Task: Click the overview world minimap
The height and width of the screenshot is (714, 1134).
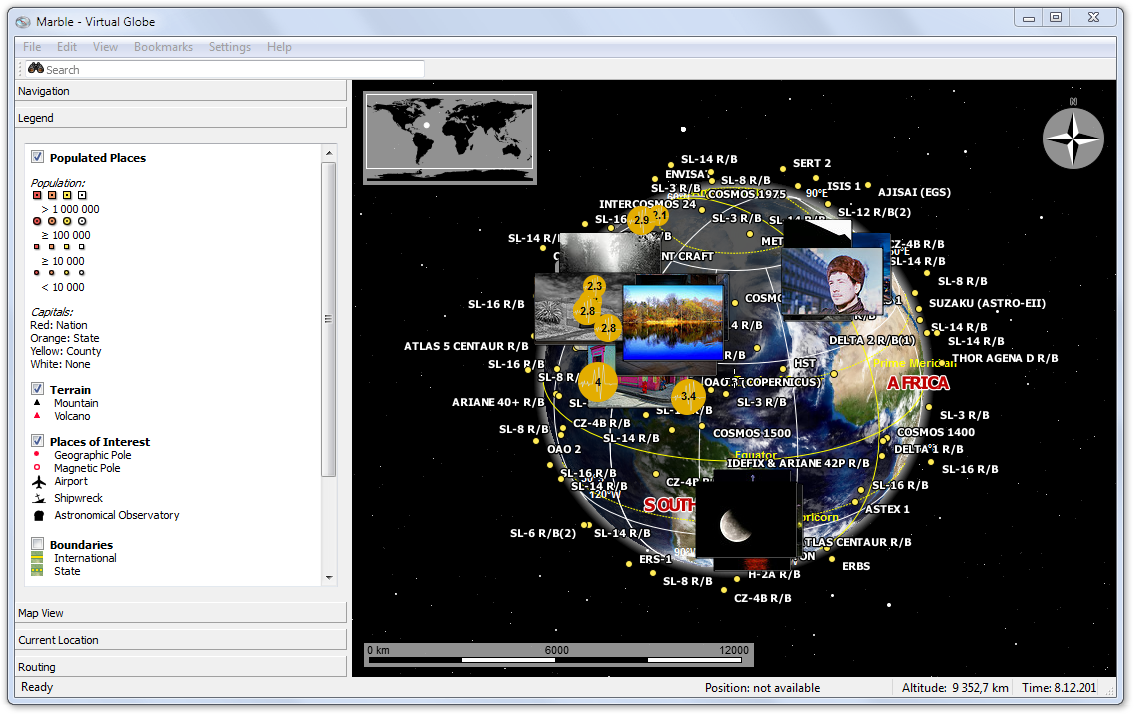Action: tap(450, 137)
